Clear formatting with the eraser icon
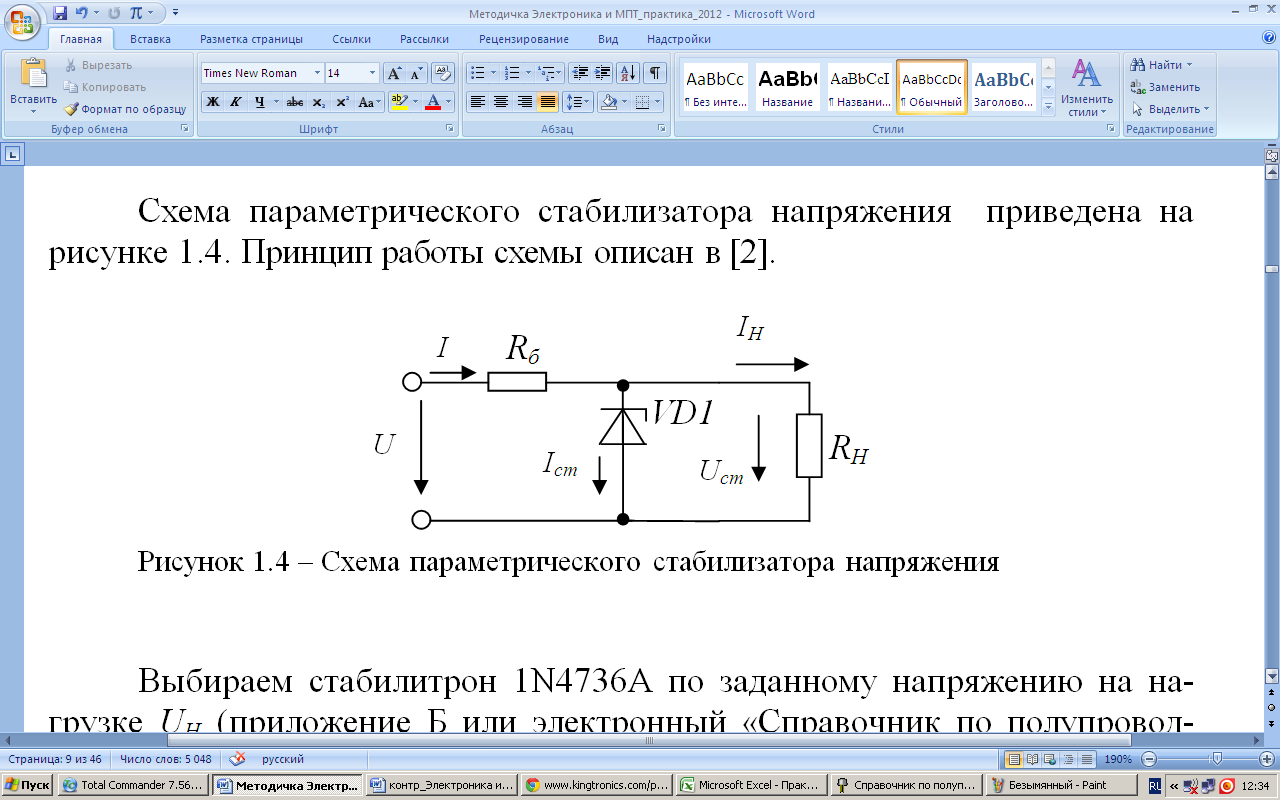This screenshot has height=800, width=1280. (x=443, y=73)
